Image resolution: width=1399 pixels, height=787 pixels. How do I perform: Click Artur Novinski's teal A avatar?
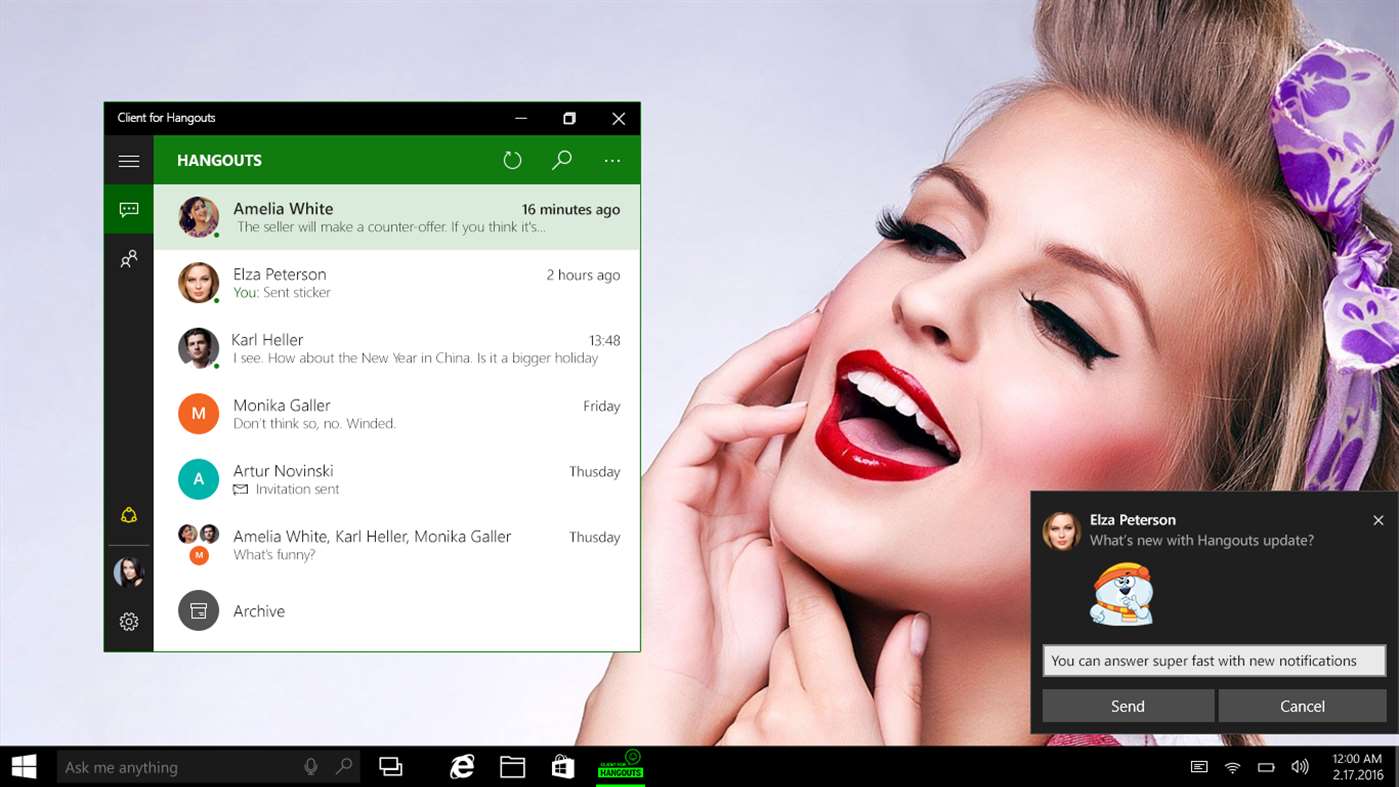[x=198, y=479]
